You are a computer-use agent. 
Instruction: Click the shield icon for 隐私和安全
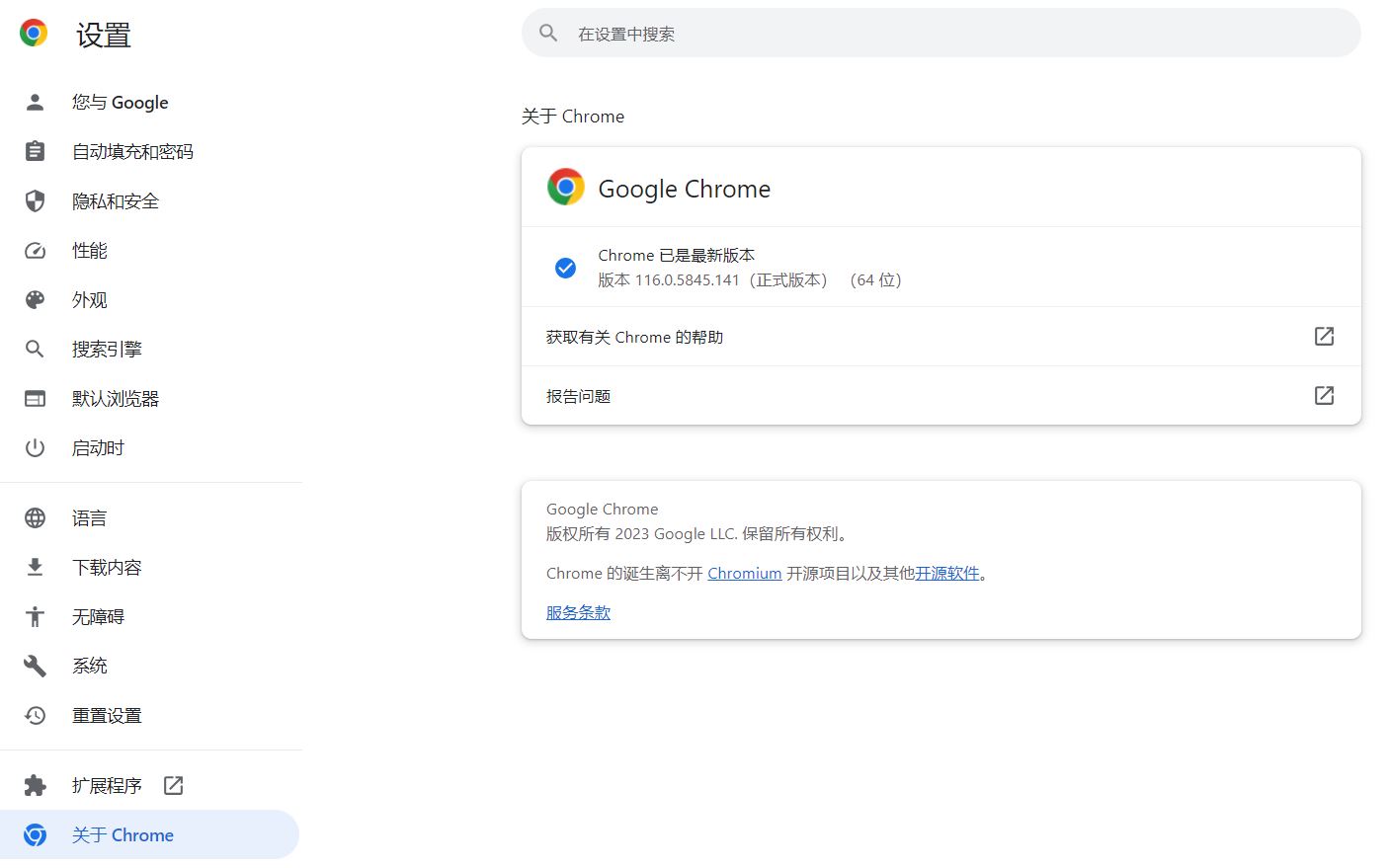[x=35, y=200]
